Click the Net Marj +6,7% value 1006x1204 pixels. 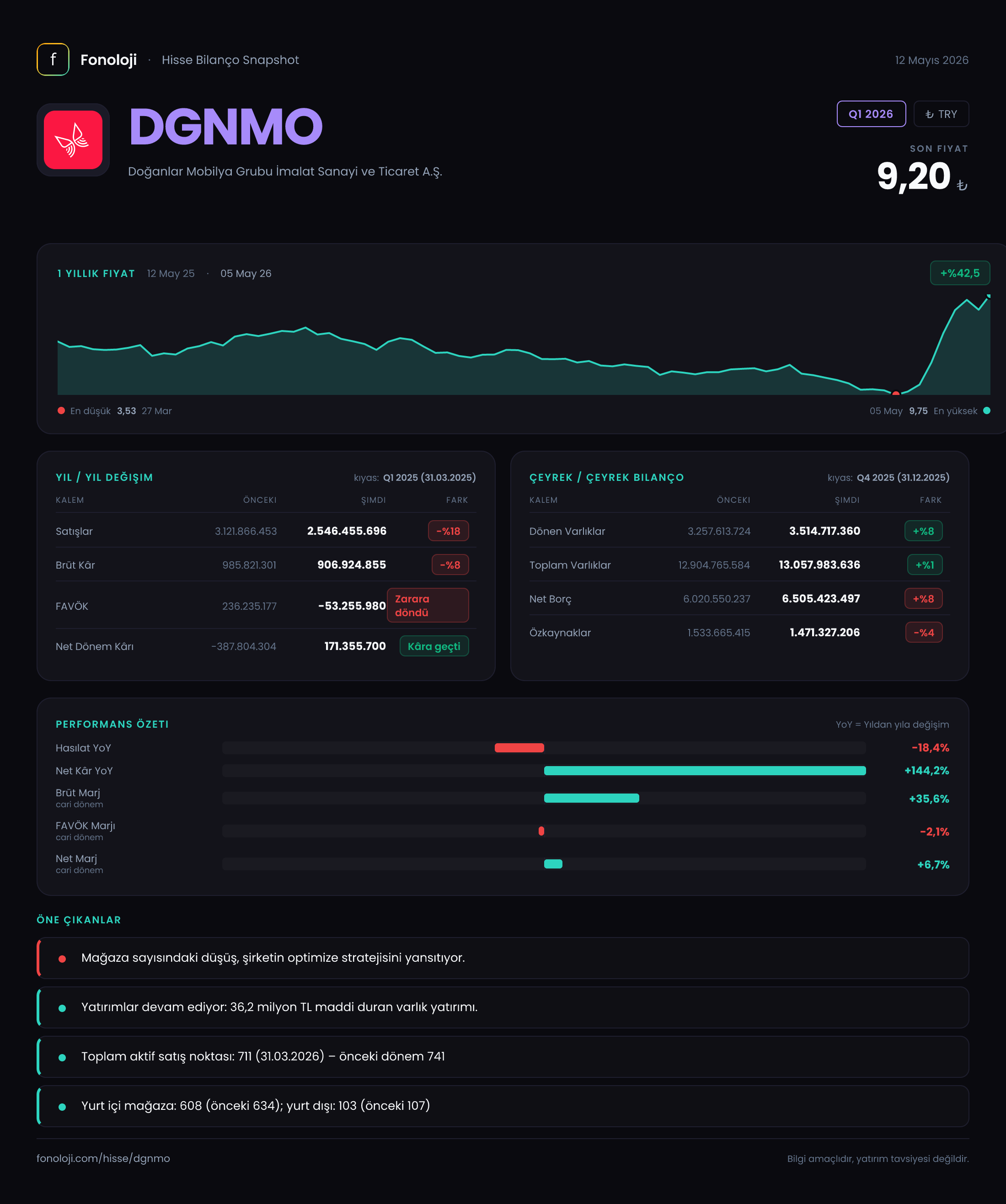[x=933, y=864]
